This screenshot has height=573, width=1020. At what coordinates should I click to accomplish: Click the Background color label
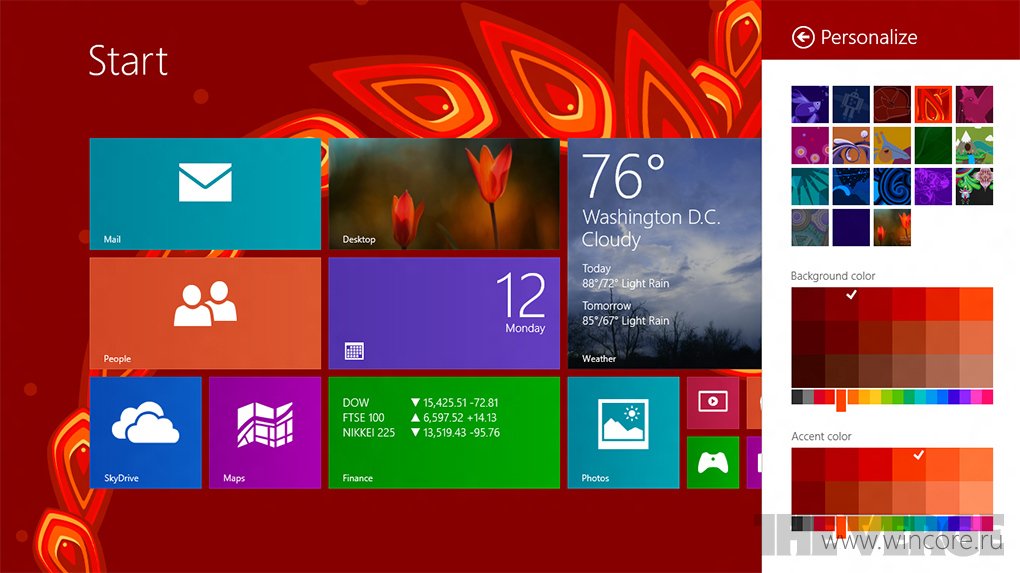(833, 276)
